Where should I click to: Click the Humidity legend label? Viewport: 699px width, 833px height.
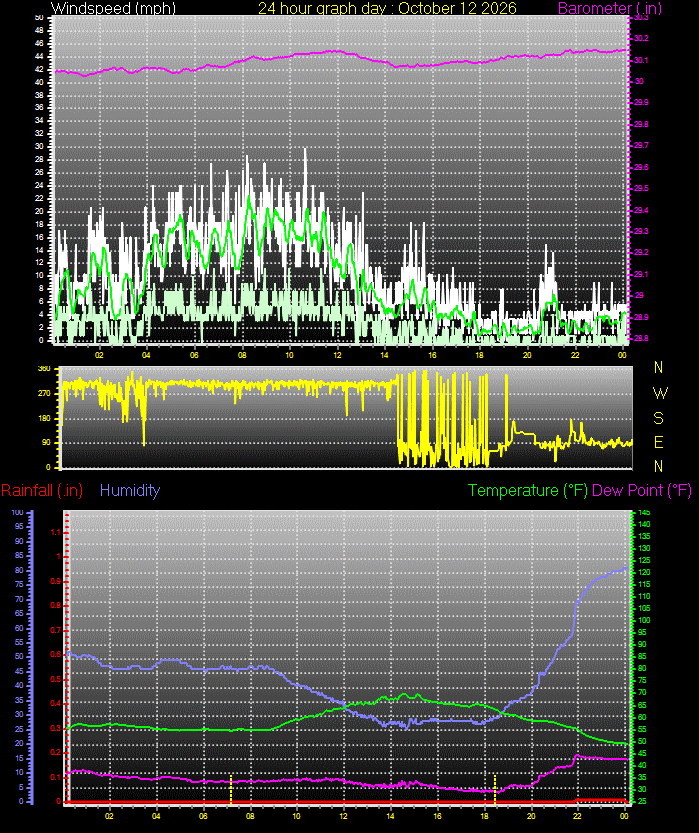click(130, 490)
